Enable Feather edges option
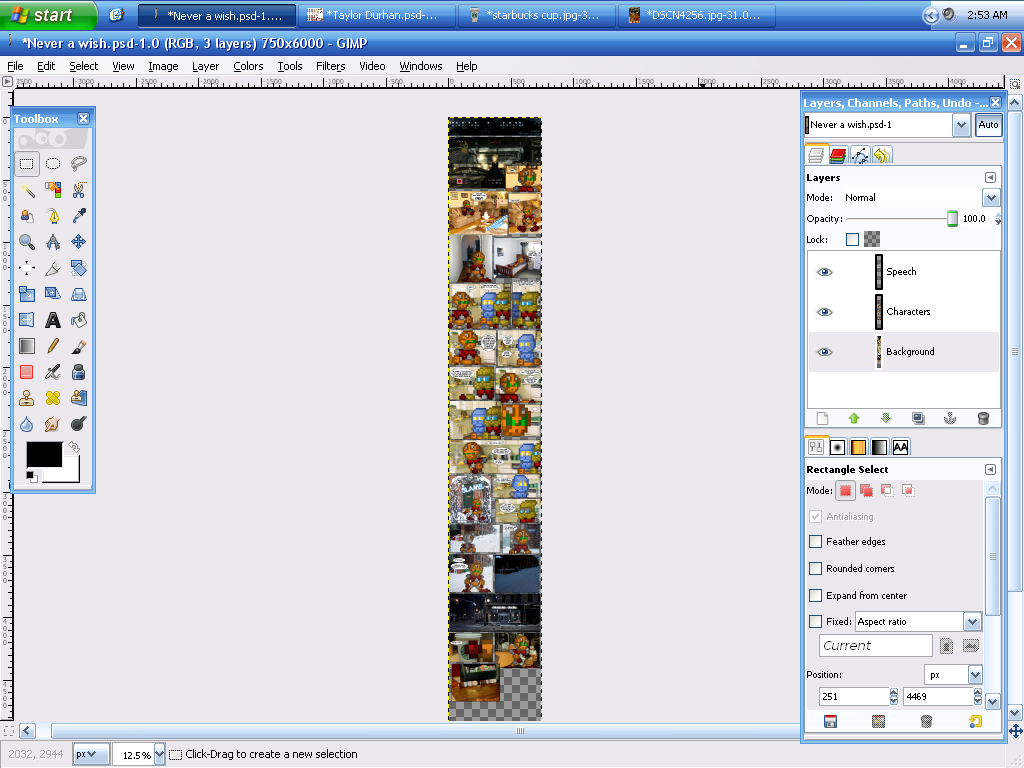This screenshot has height=768, width=1024. [x=816, y=541]
